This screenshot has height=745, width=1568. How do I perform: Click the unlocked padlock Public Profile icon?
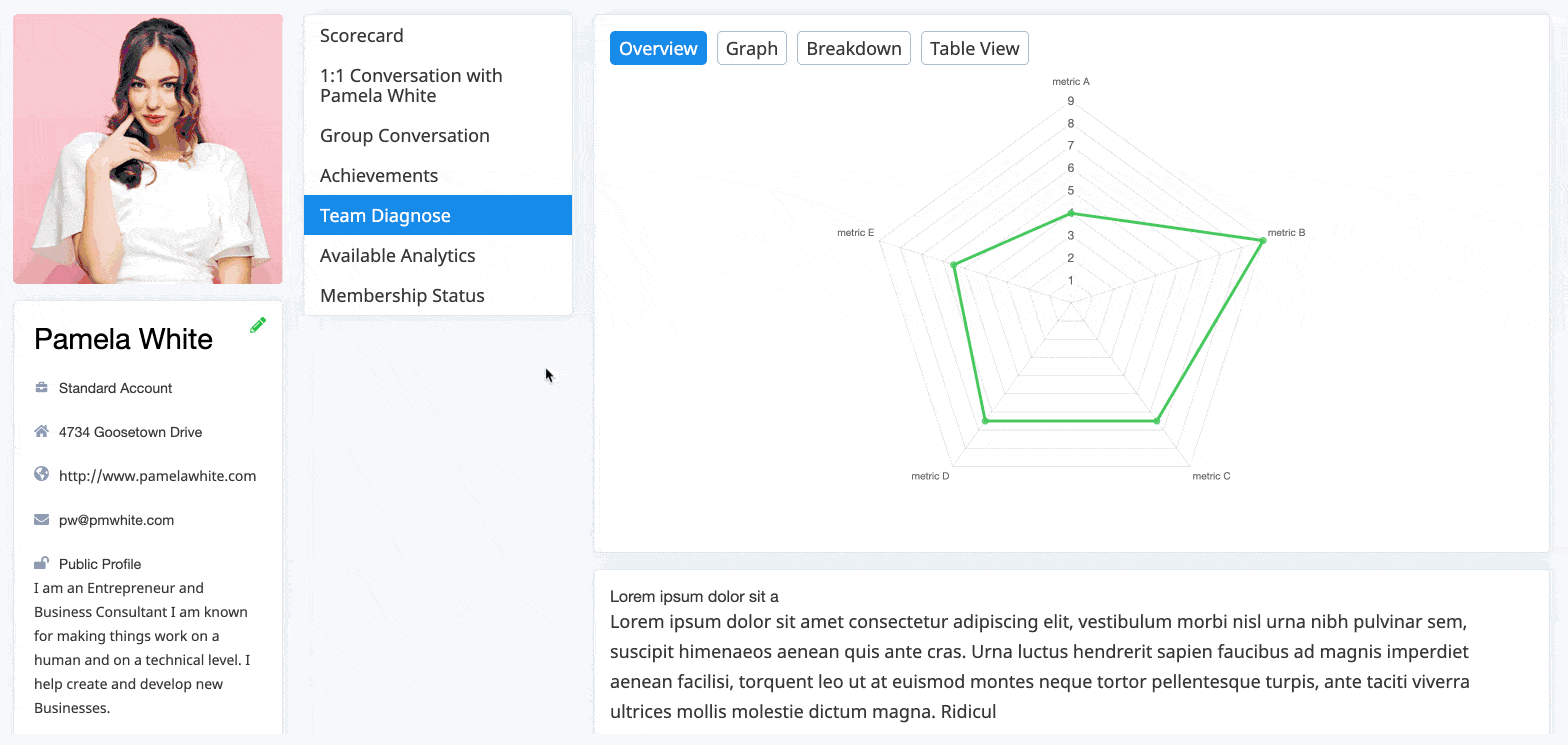[41, 563]
